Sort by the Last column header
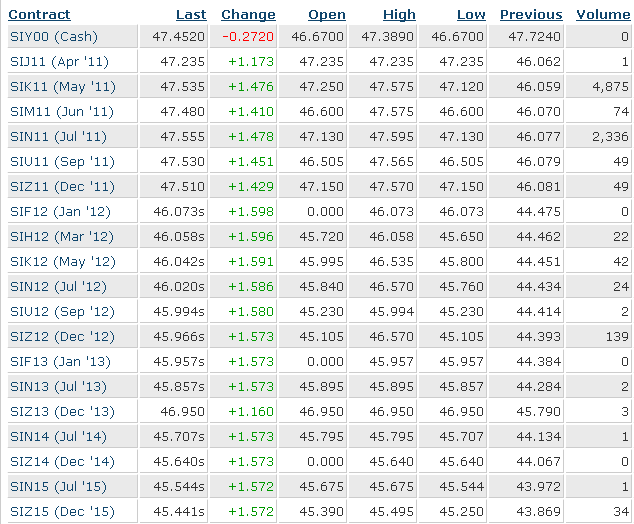 tap(191, 15)
